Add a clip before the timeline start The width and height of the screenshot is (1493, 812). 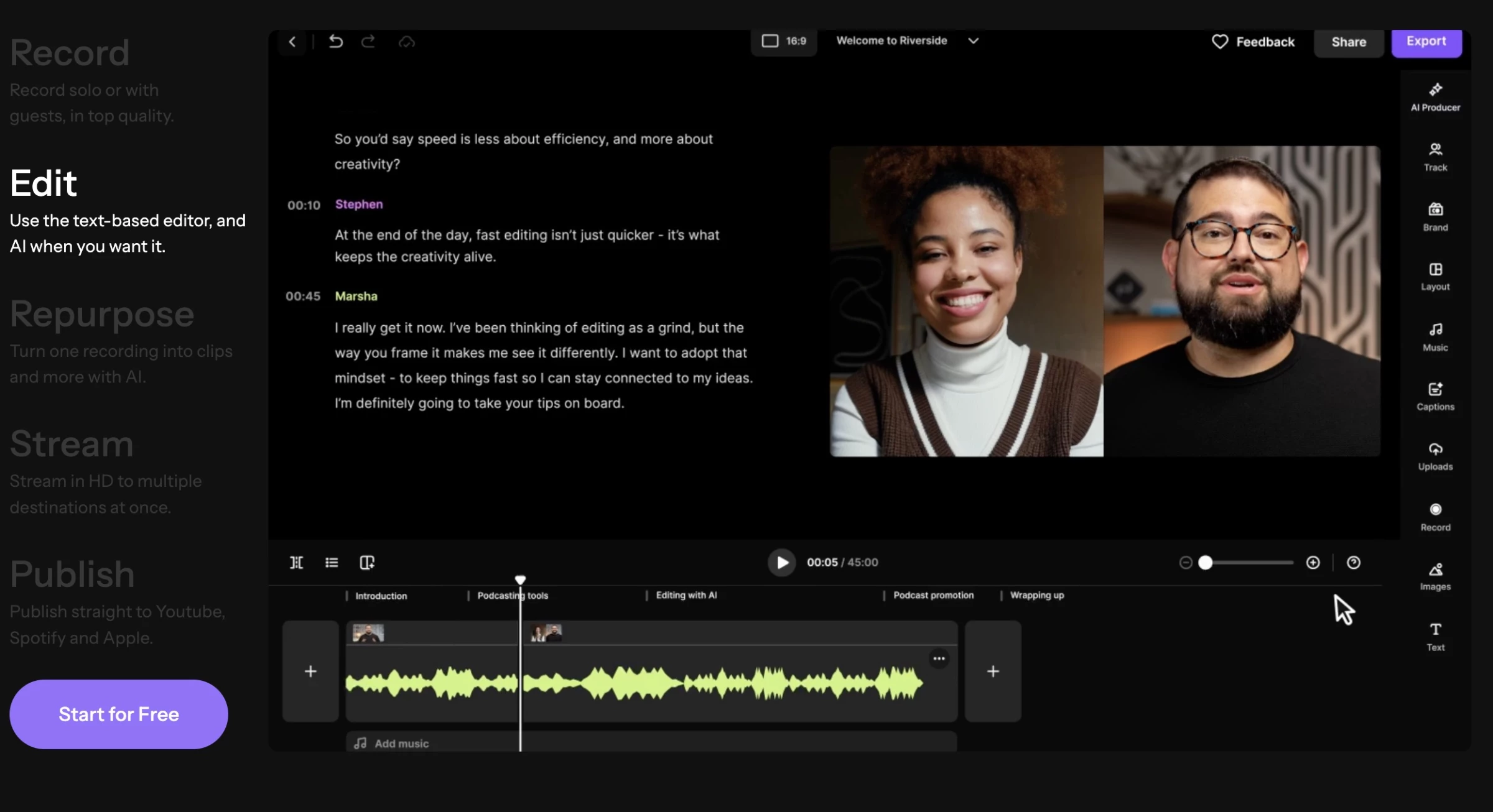[310, 671]
